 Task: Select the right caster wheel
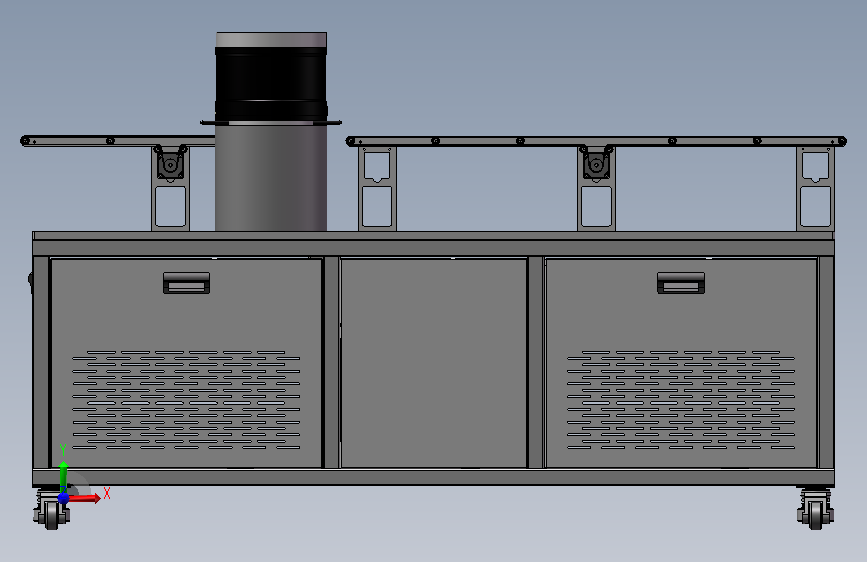click(816, 514)
